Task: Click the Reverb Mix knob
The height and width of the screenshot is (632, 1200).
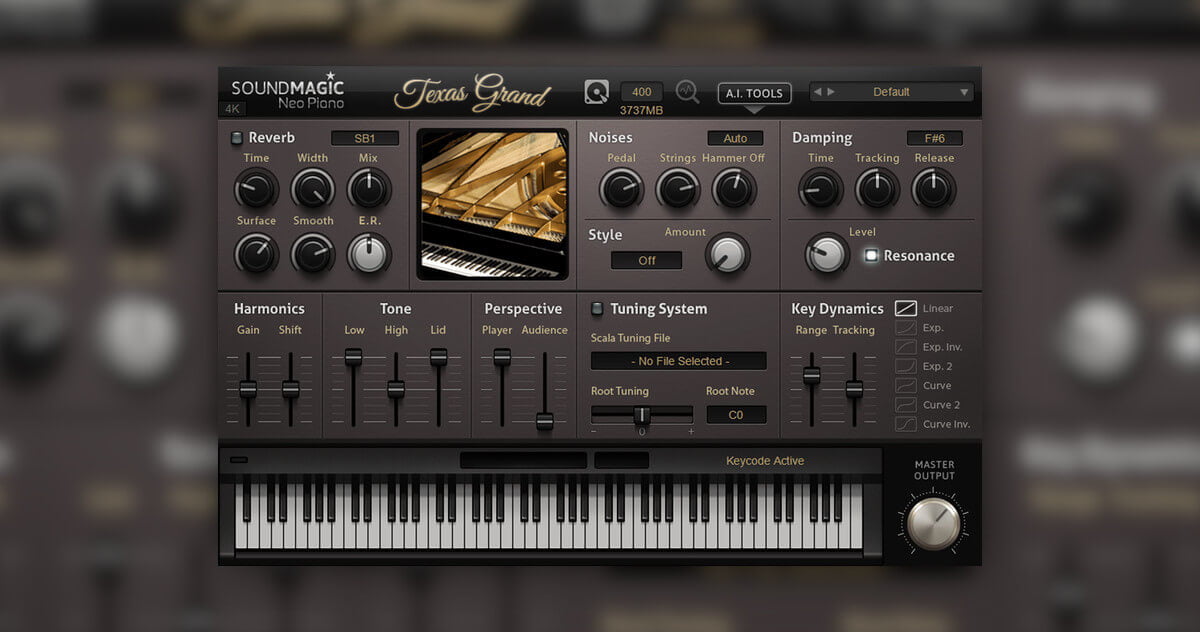Action: (x=369, y=188)
